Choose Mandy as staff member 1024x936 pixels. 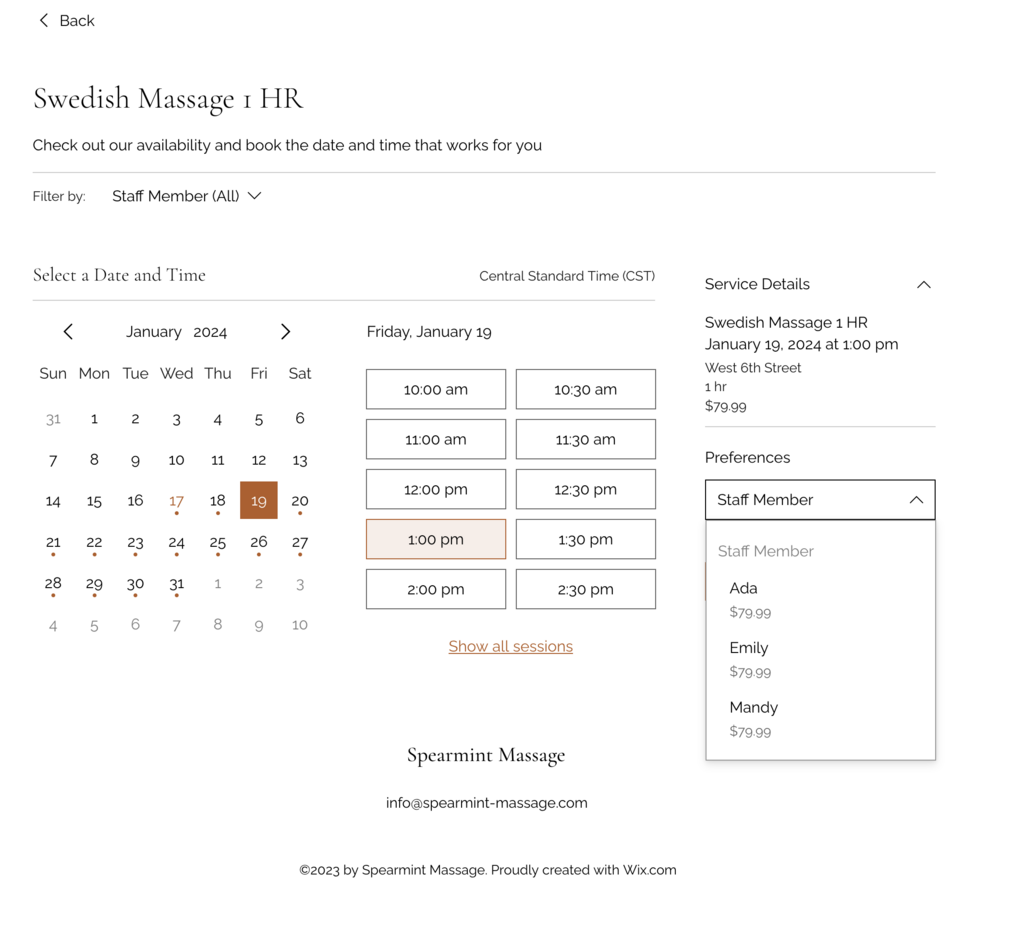coord(820,718)
